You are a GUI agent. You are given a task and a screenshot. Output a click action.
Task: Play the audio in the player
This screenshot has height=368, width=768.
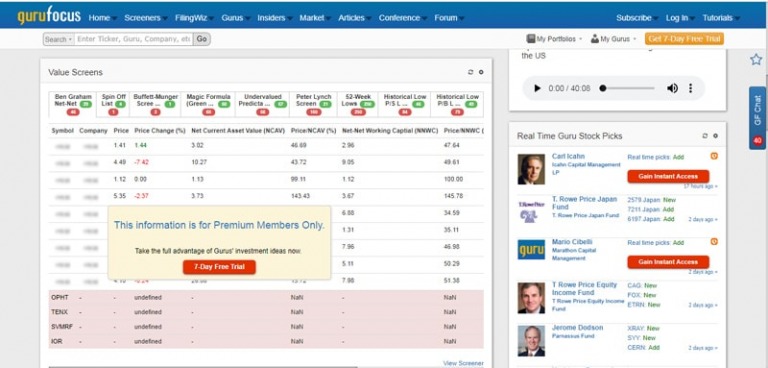pos(537,88)
